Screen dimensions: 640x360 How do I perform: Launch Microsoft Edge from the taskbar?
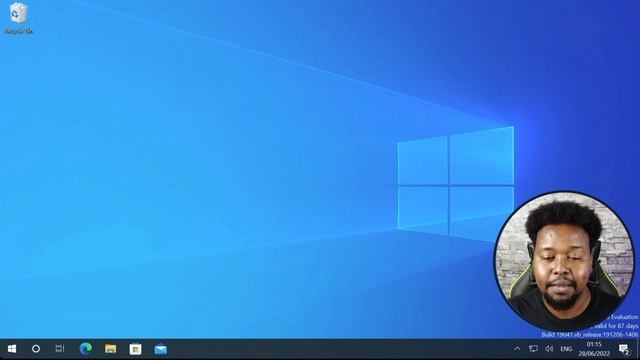coord(86,349)
